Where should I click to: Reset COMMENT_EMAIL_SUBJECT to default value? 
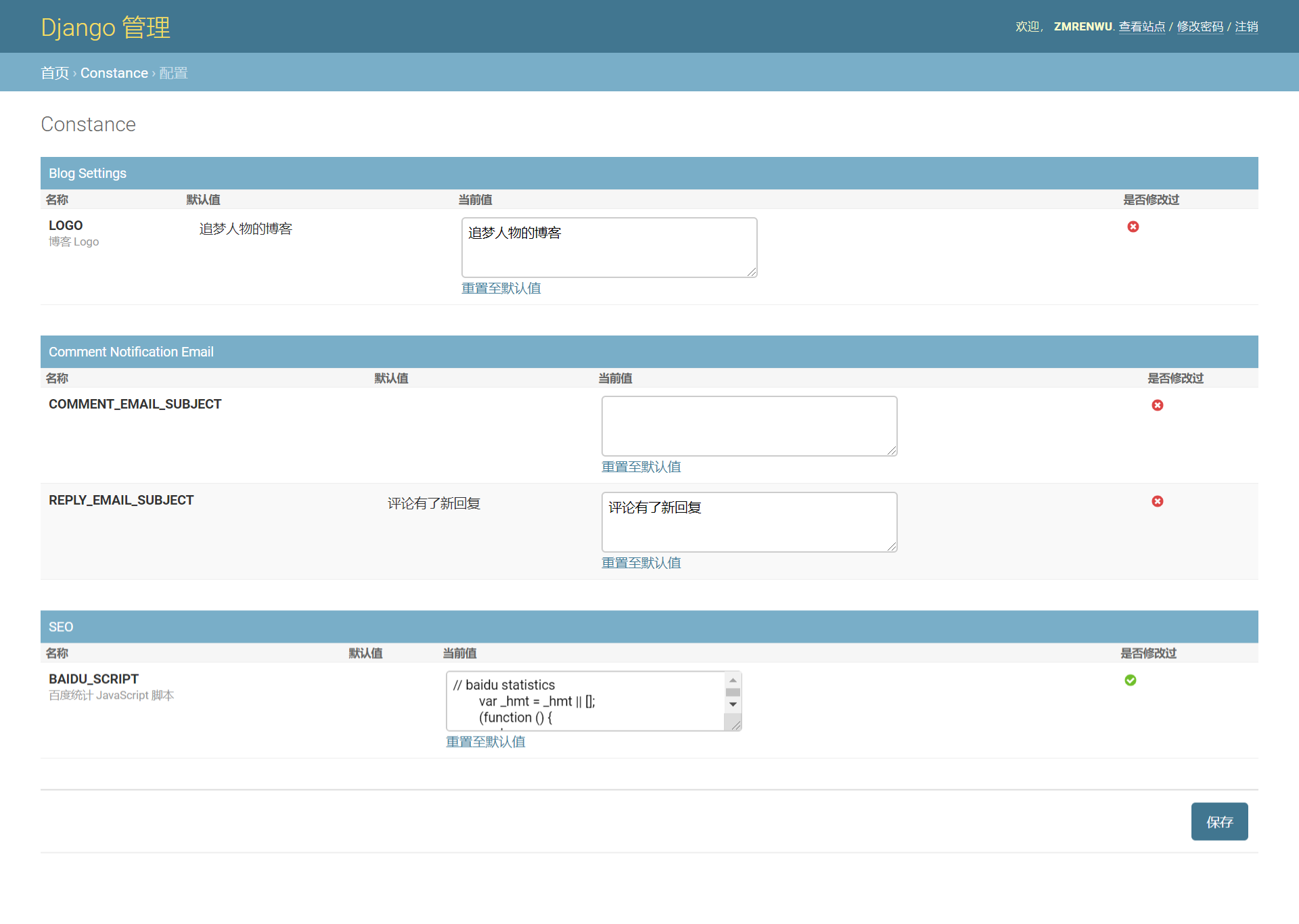641,467
